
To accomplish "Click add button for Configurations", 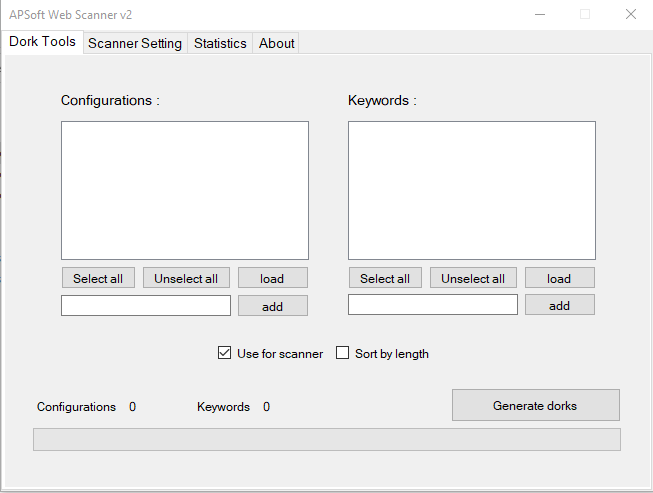I will pos(272,306).
